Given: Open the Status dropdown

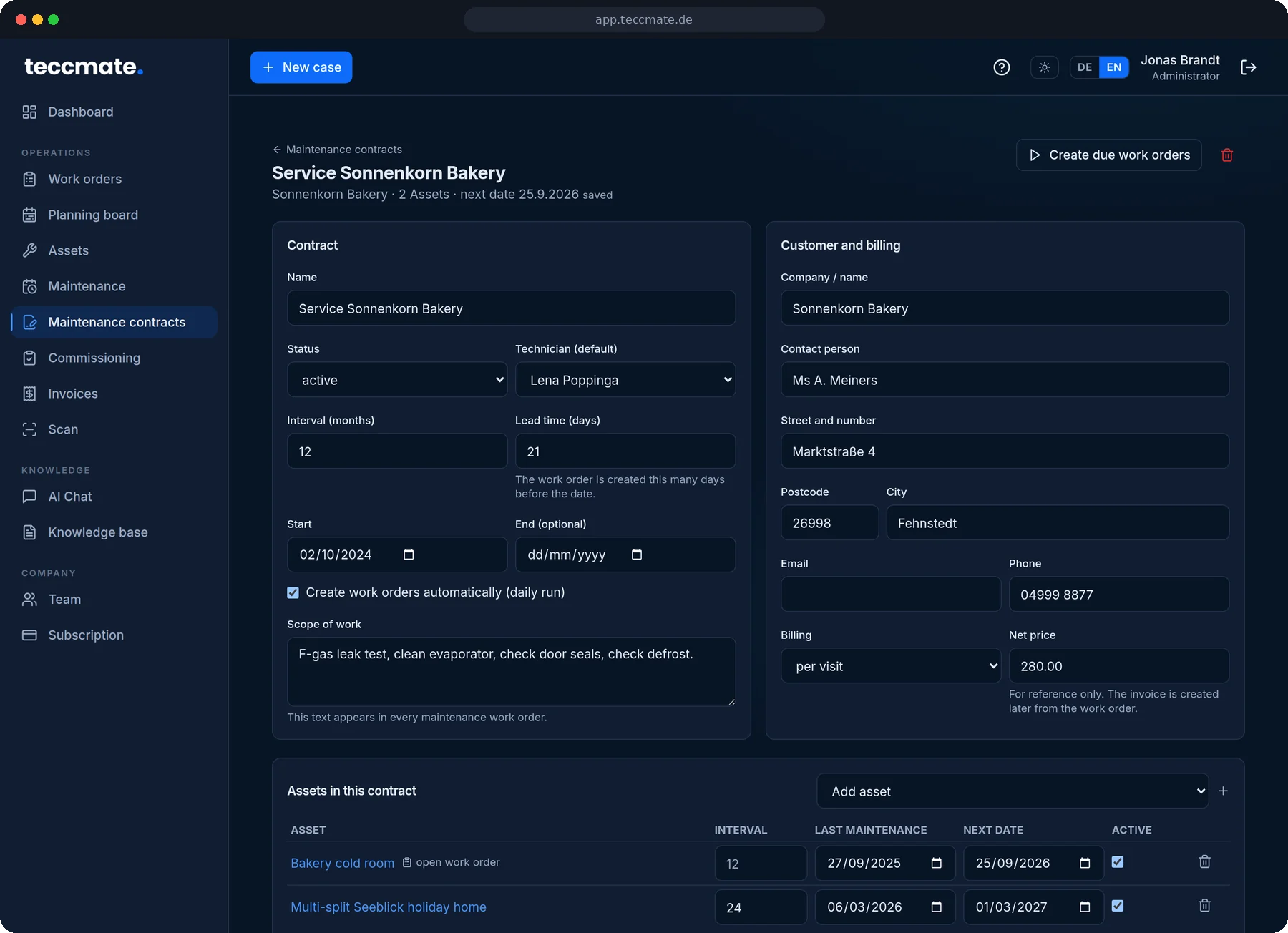Looking at the screenshot, I should (397, 380).
